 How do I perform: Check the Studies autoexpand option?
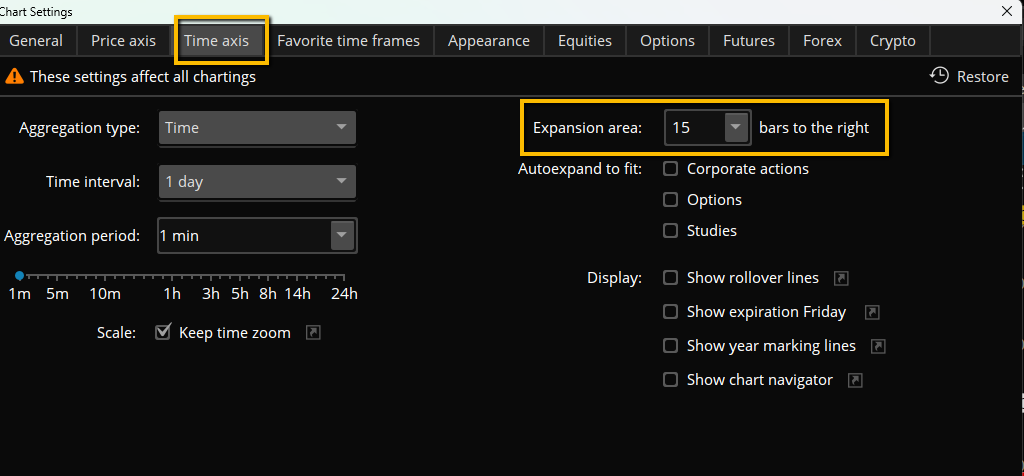click(x=670, y=231)
